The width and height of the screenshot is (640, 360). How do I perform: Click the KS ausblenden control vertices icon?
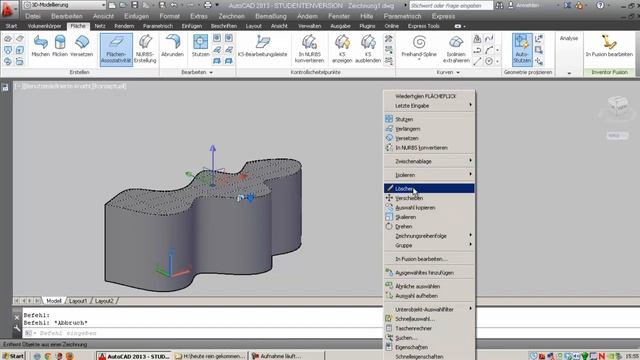coord(368,49)
